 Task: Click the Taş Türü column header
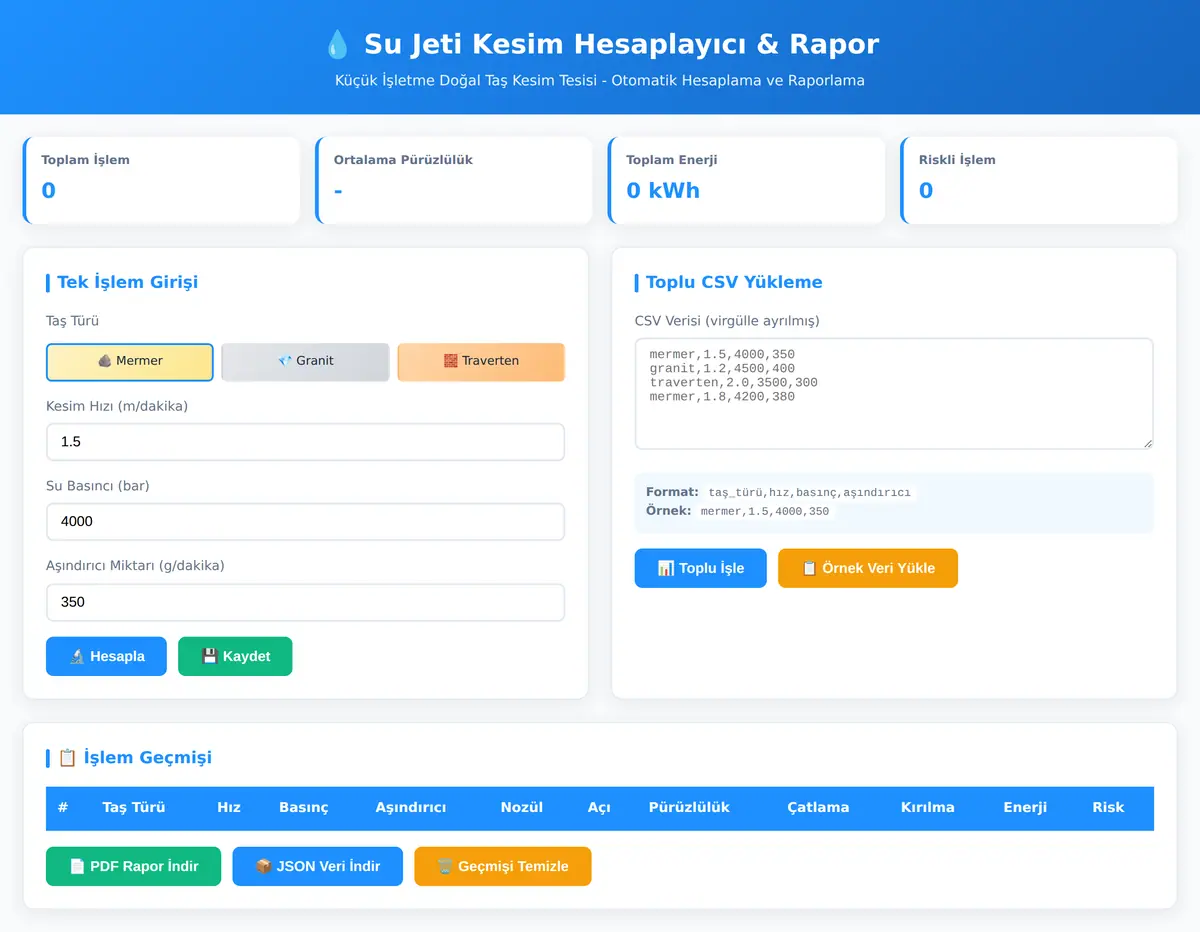(134, 808)
